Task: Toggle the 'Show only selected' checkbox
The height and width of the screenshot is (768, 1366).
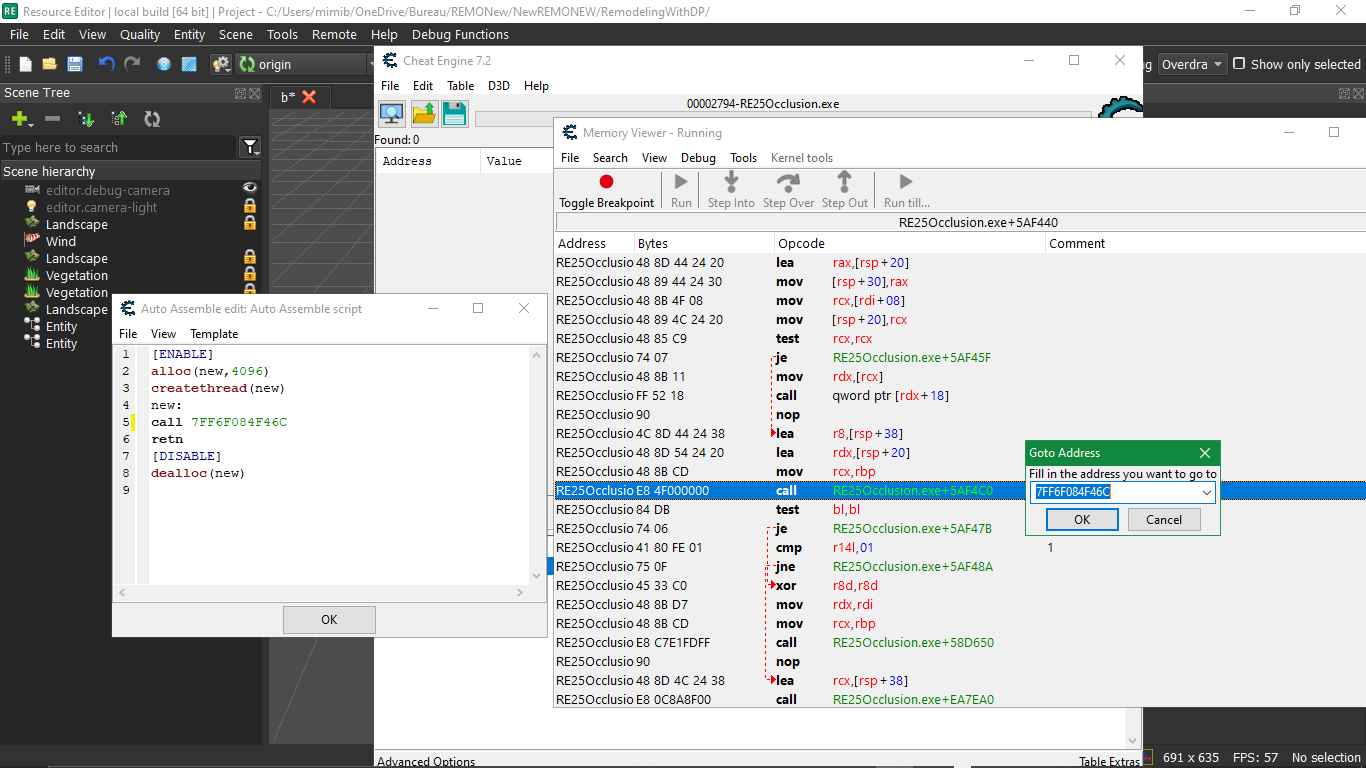Action: pyautogui.click(x=1239, y=64)
